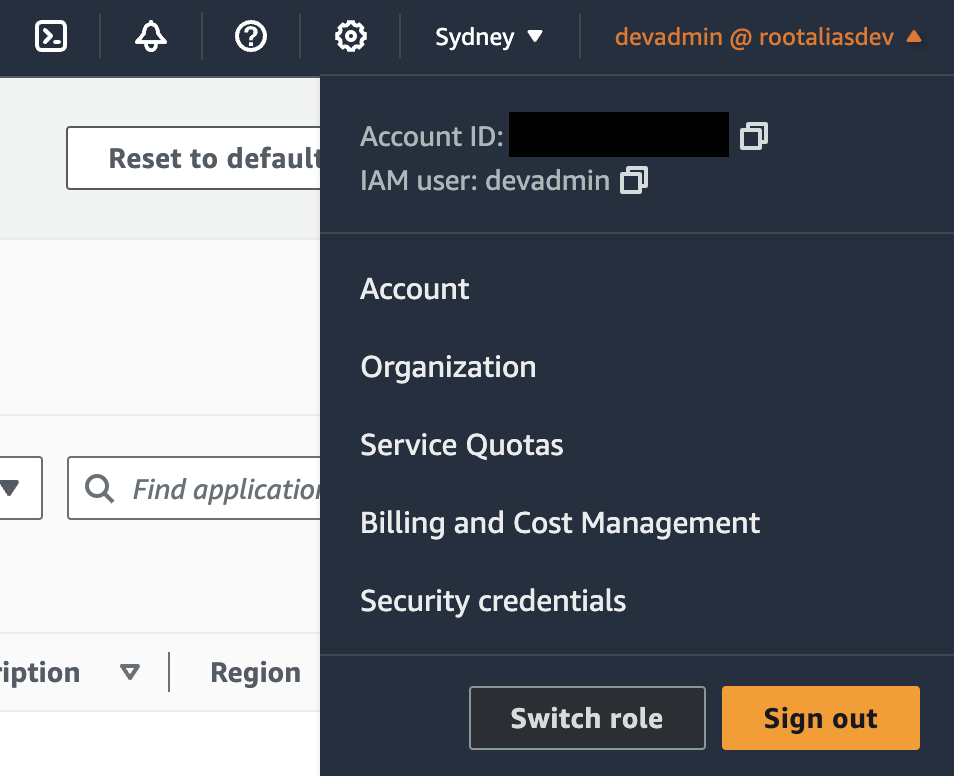Copy the Account ID to clipboard
The height and width of the screenshot is (776, 954).
[x=754, y=135]
